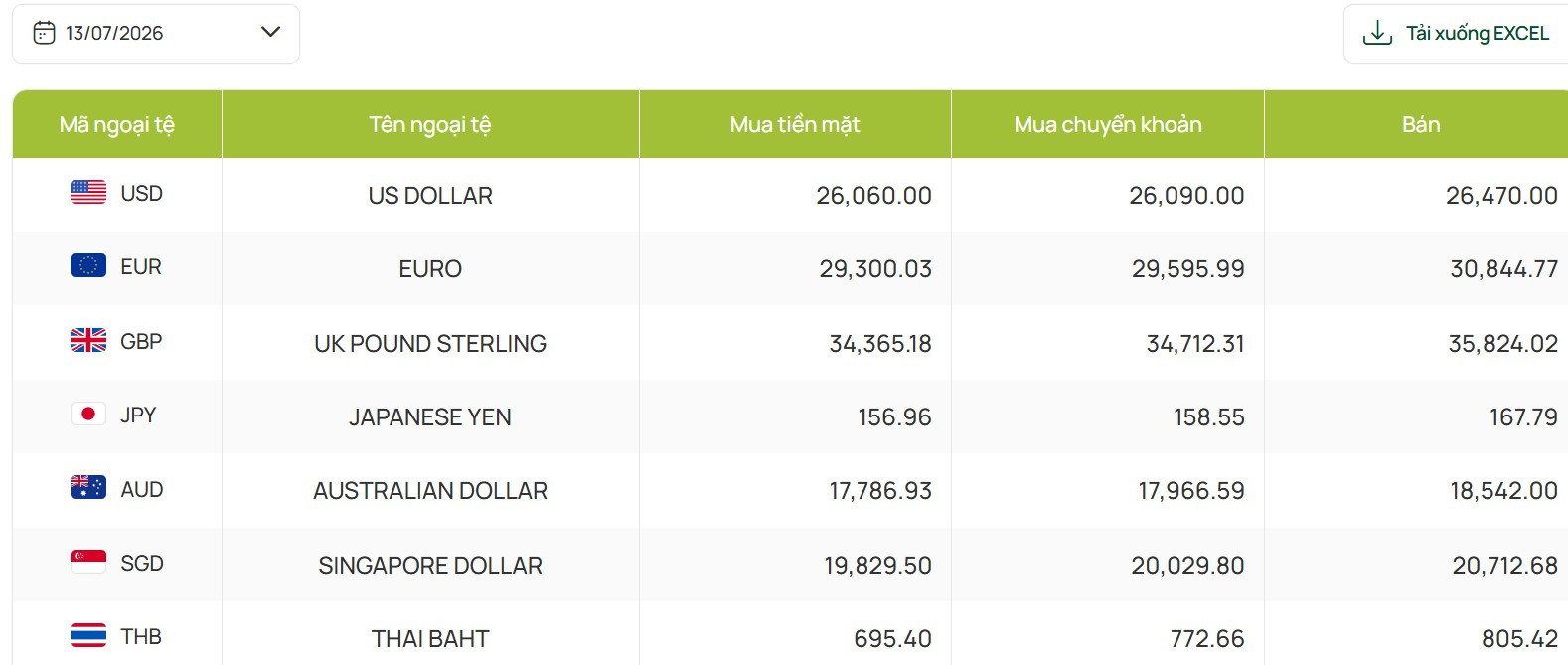Select the Tên ngoại tệ column header
Screen dimensions: 1568x665
tap(430, 124)
